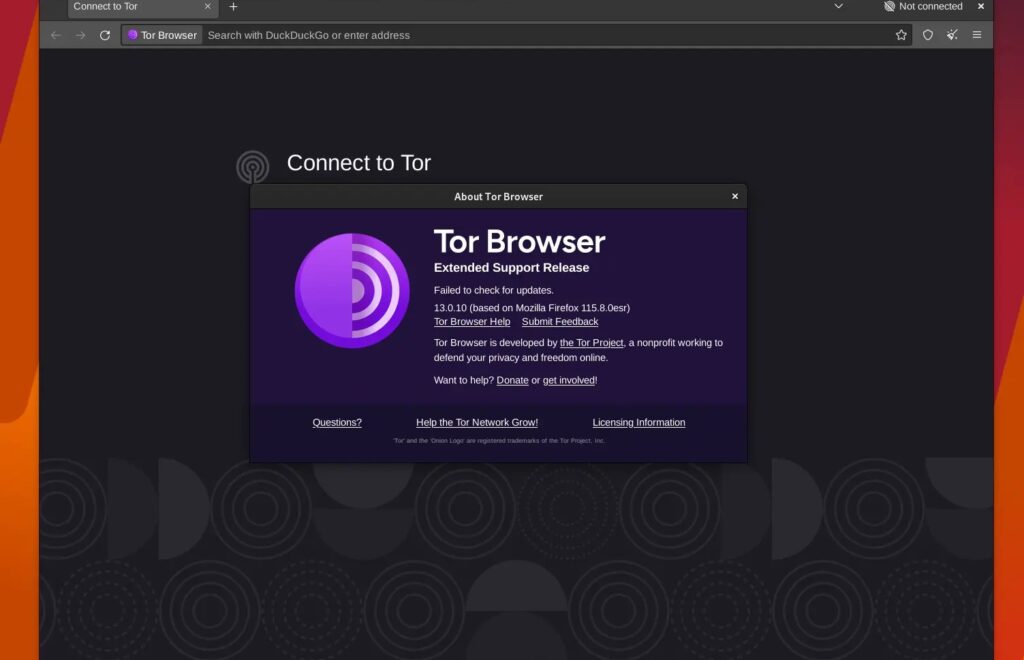Click the version 13.0.10 text
Viewport: 1024px width, 660px height.
(x=532, y=308)
